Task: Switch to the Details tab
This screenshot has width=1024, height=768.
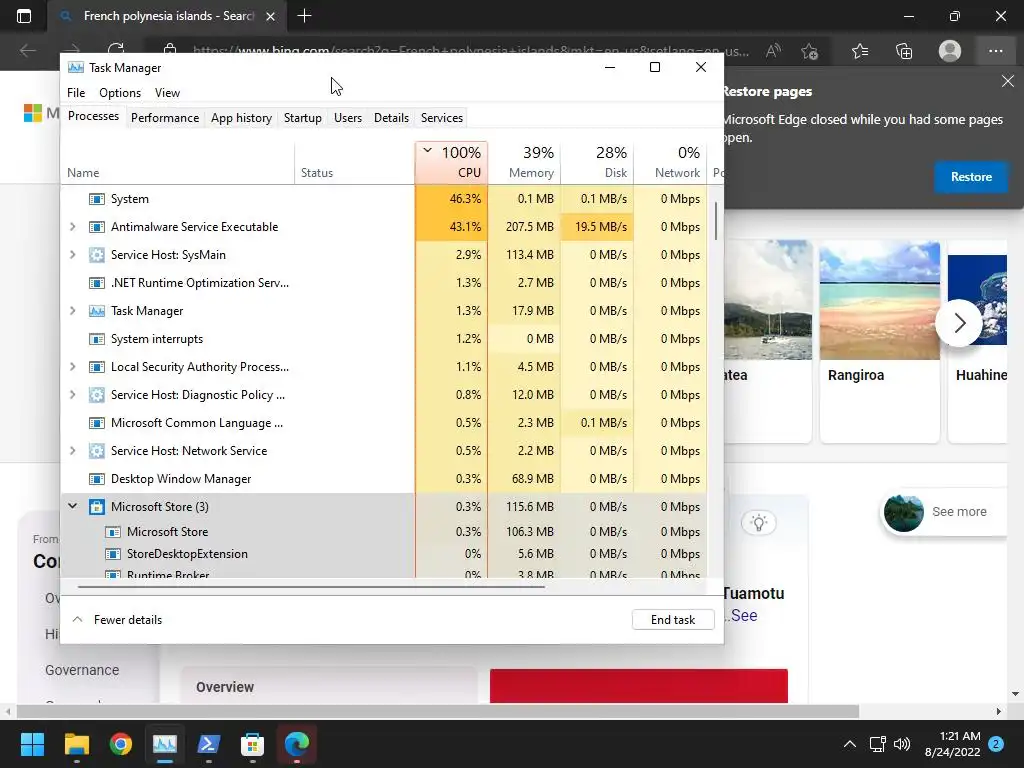Action: [391, 118]
